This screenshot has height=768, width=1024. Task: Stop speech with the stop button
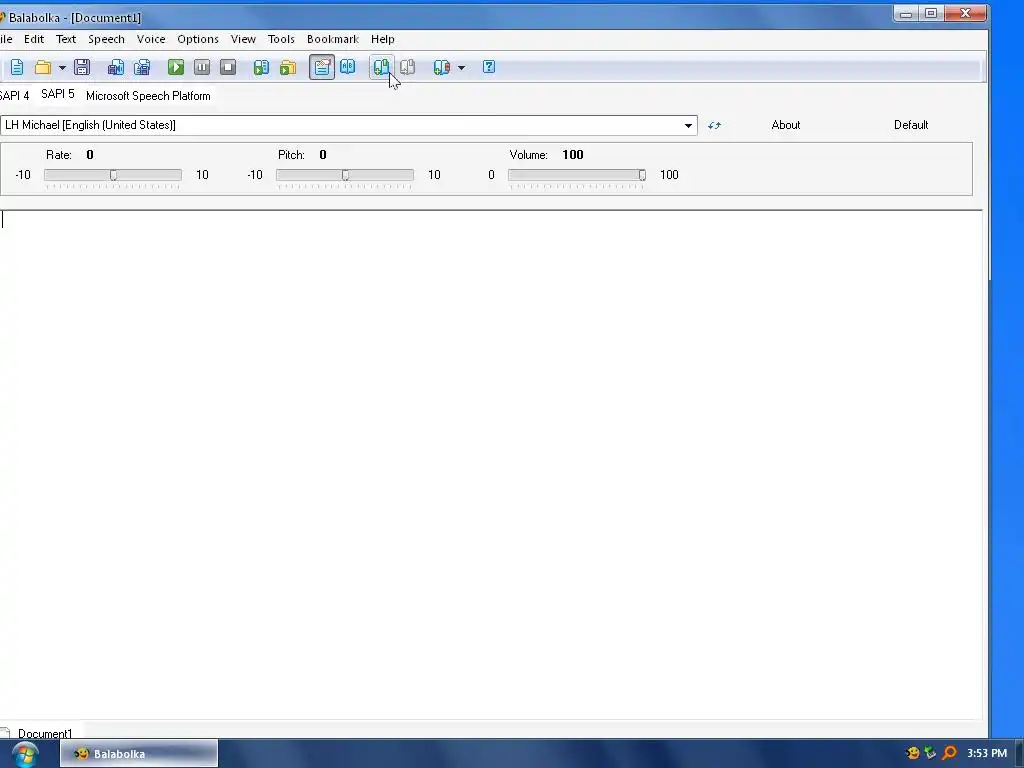tap(228, 67)
